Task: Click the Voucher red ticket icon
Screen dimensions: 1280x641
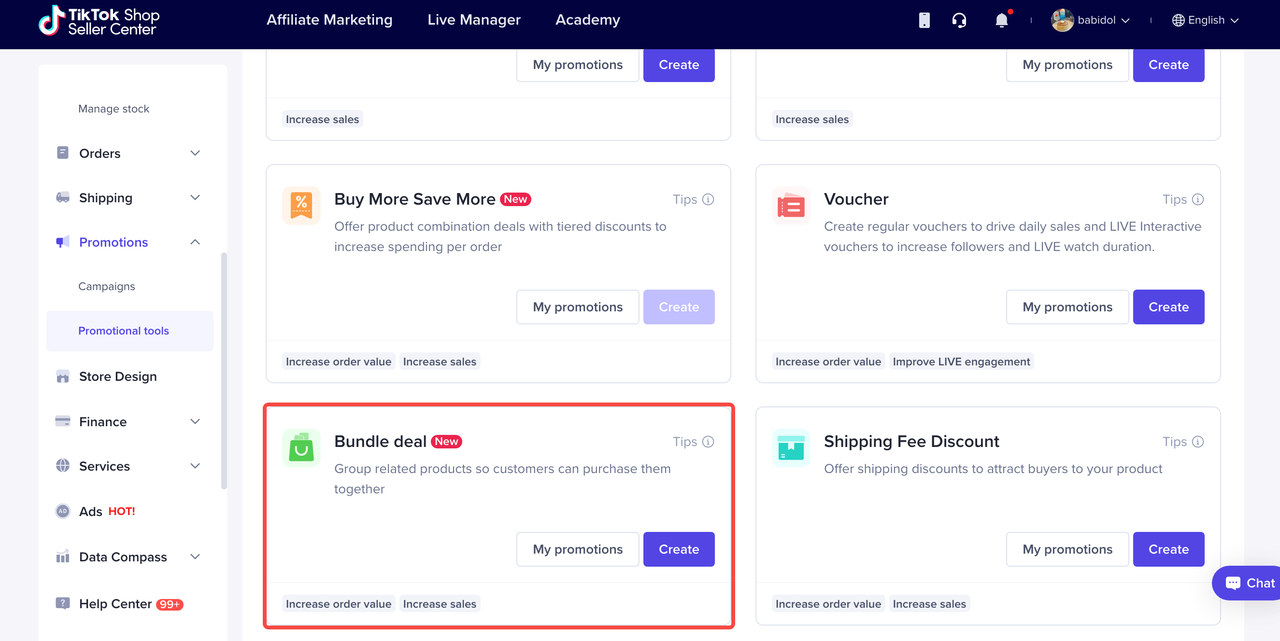Action: pyautogui.click(x=791, y=206)
